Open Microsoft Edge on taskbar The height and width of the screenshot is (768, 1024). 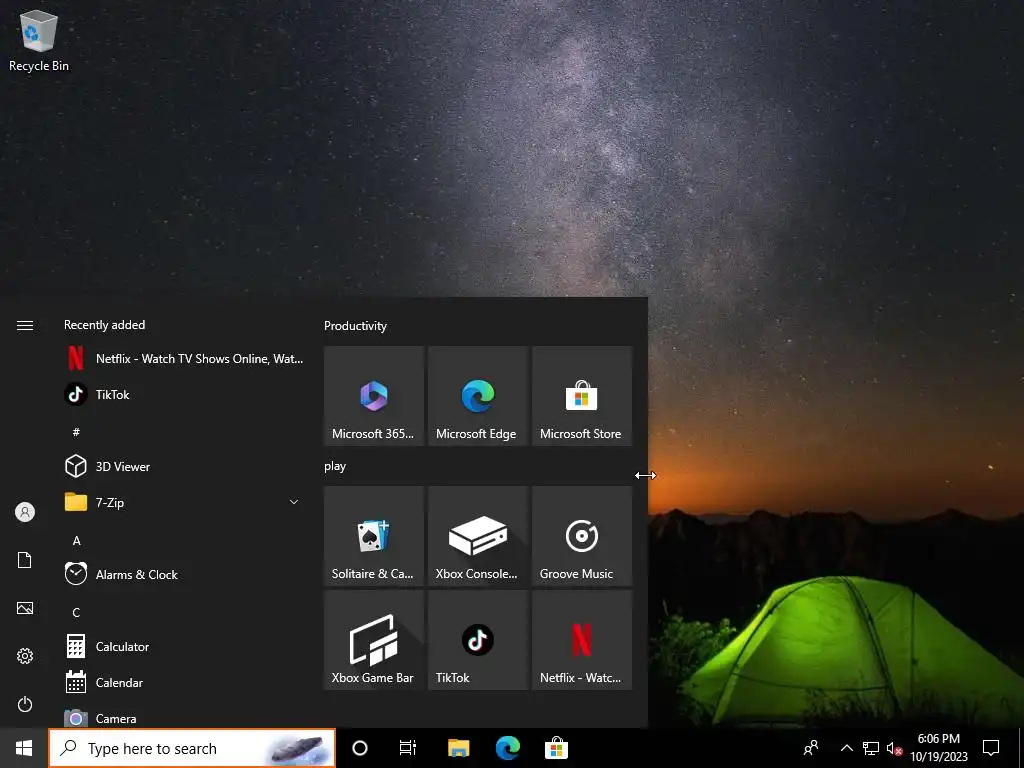(x=507, y=748)
